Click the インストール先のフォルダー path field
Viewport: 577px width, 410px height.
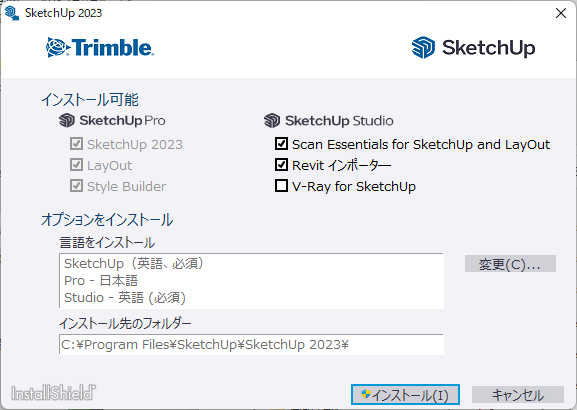click(x=251, y=344)
